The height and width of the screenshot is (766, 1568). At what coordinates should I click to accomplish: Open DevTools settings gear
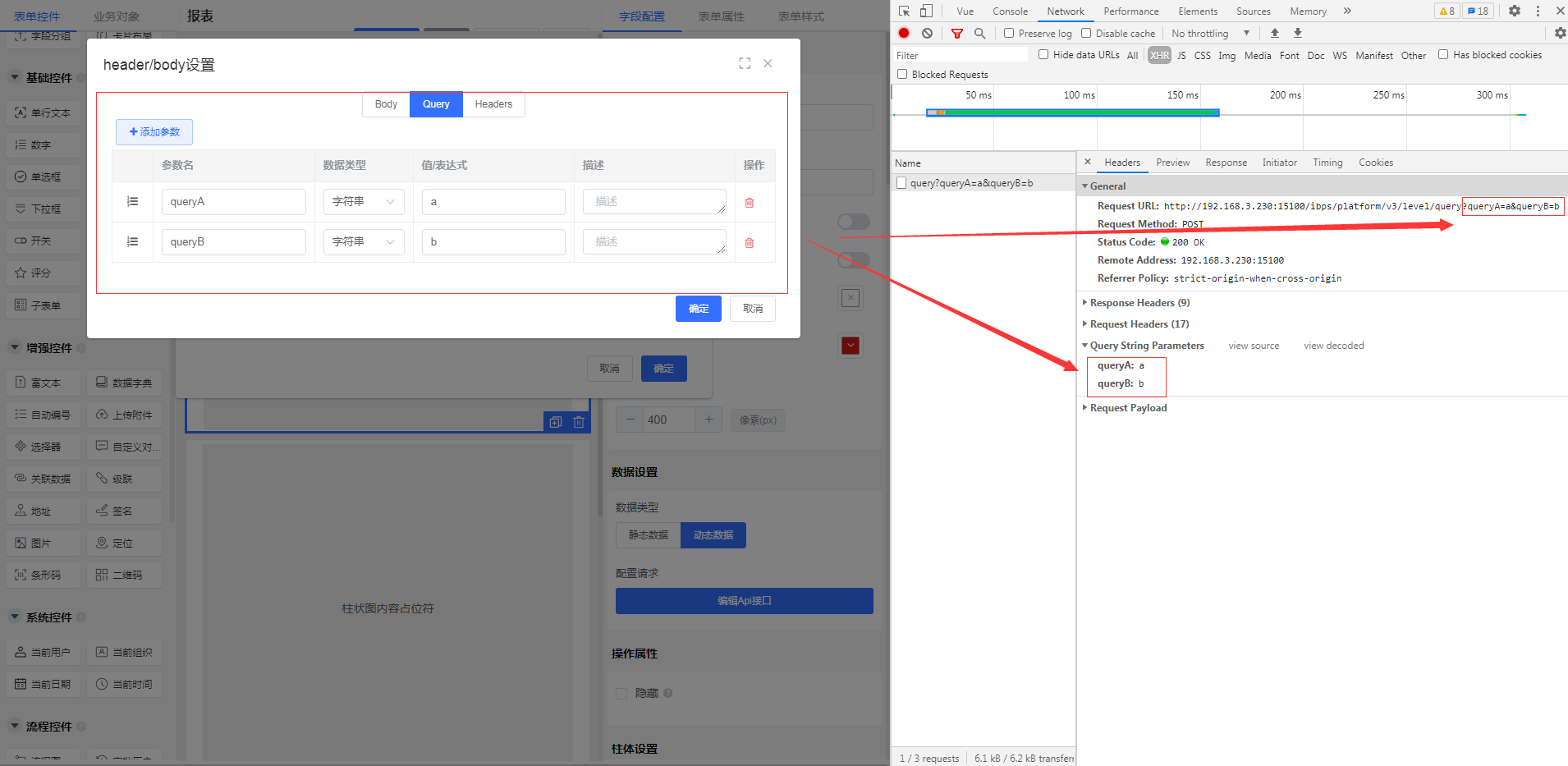pos(1515,11)
